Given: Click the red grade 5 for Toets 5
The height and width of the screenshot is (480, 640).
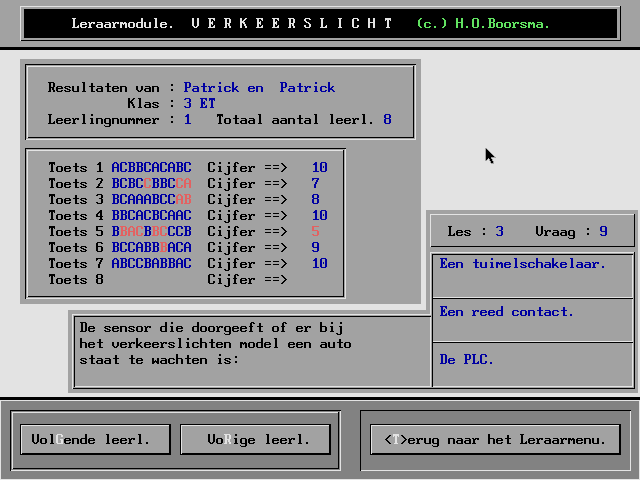Looking at the screenshot, I should 315,232.
